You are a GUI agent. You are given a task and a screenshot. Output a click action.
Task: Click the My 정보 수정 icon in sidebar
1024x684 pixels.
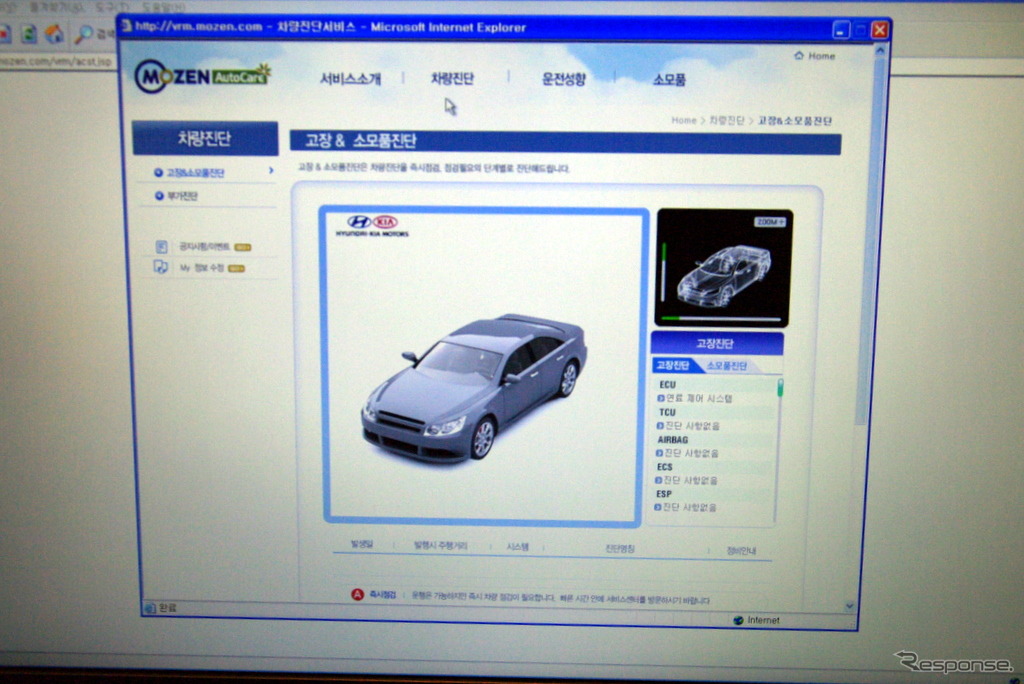click(161, 268)
